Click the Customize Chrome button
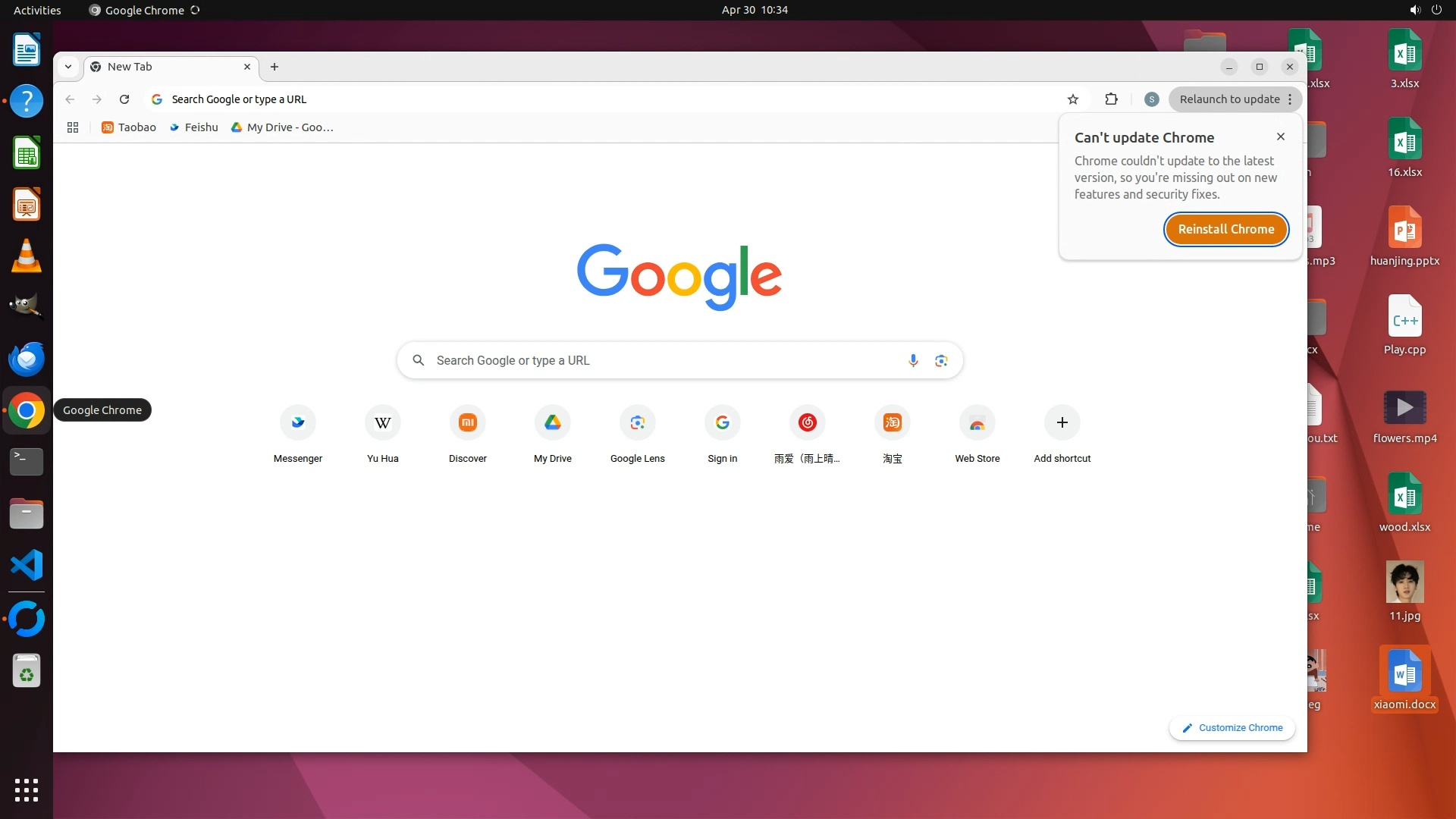Screen dimensions: 1456x819 pyautogui.click(x=1232, y=727)
